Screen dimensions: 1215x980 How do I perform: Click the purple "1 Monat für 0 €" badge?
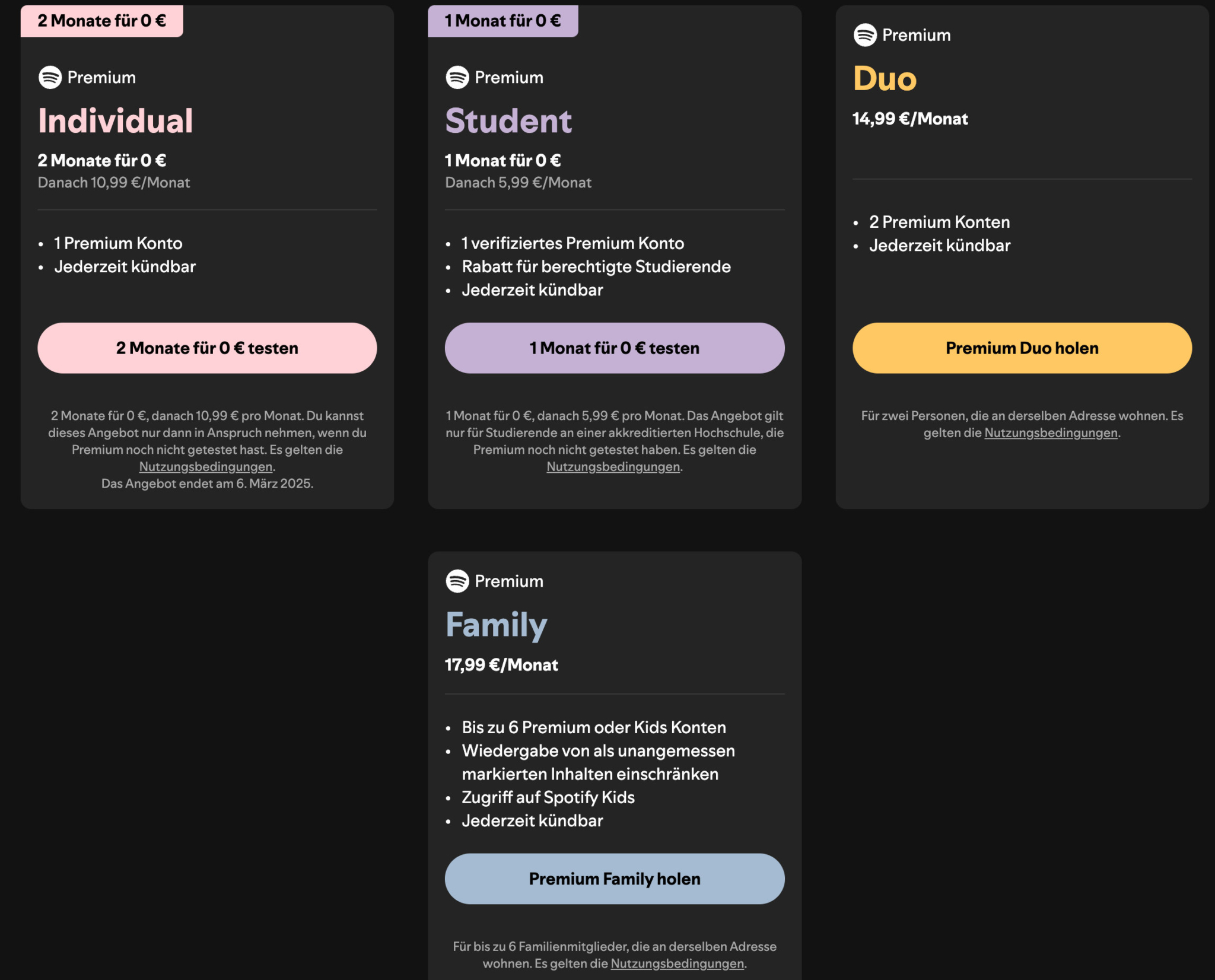pos(502,21)
